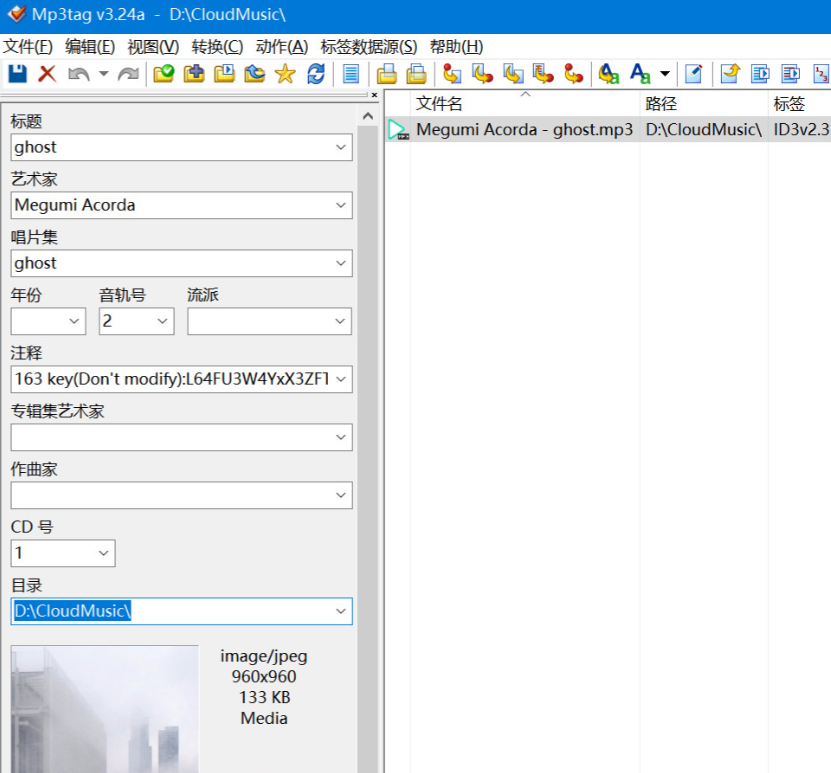Click ID3v2.3 tag cell in file row
Screen dimensions: 831x773
tap(801, 130)
